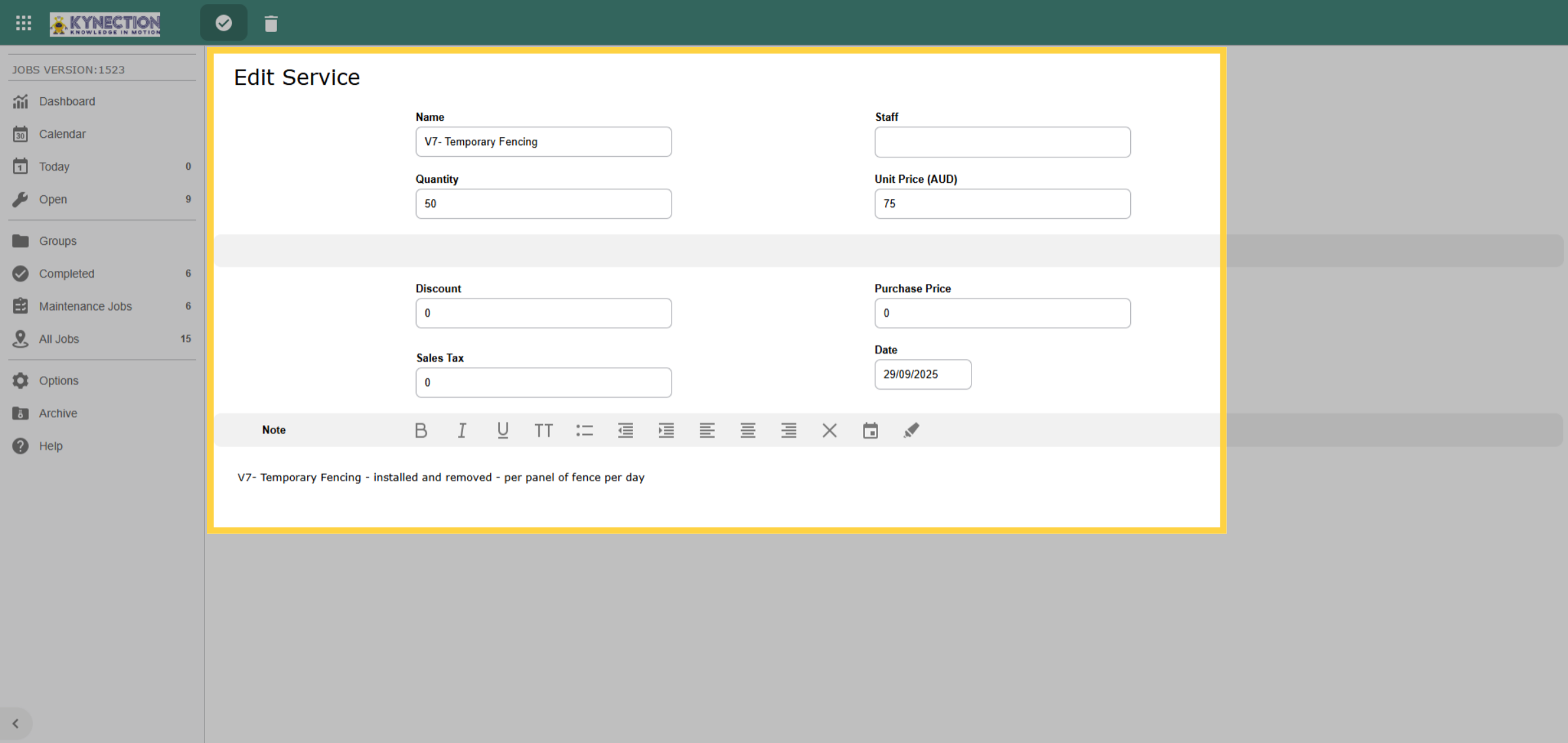The width and height of the screenshot is (1568, 743).
Task: Click the highlighter brush icon
Action: [x=911, y=430]
